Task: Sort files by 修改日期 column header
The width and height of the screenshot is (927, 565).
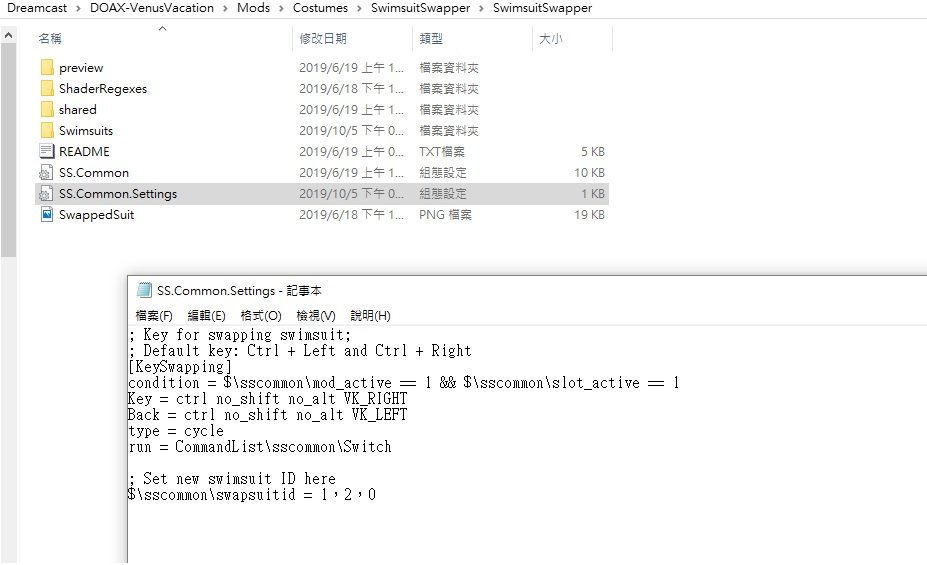Action: click(x=323, y=38)
